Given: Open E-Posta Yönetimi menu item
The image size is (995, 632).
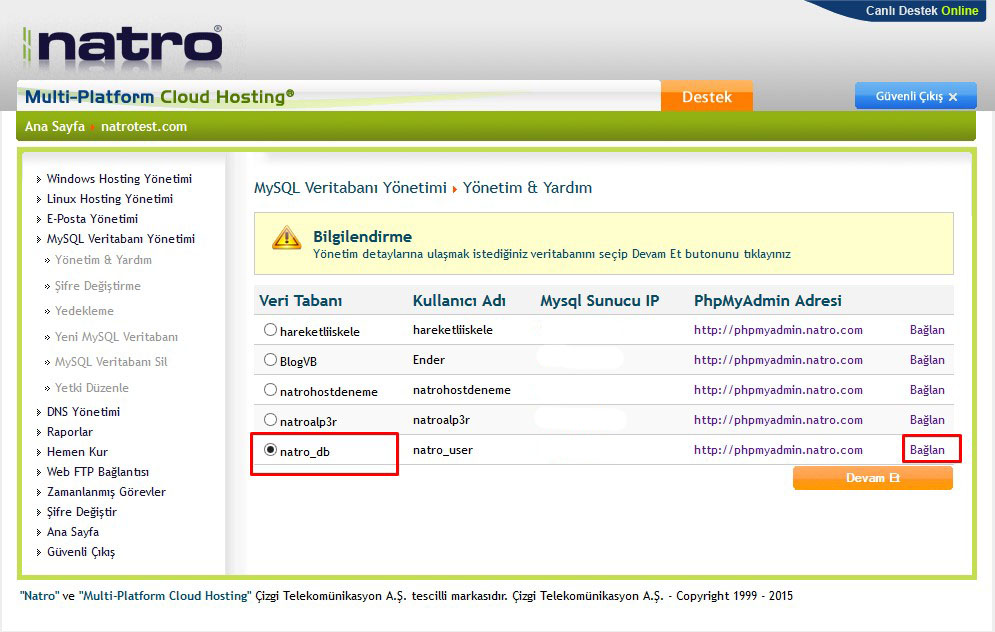Looking at the screenshot, I should click(x=92, y=219).
